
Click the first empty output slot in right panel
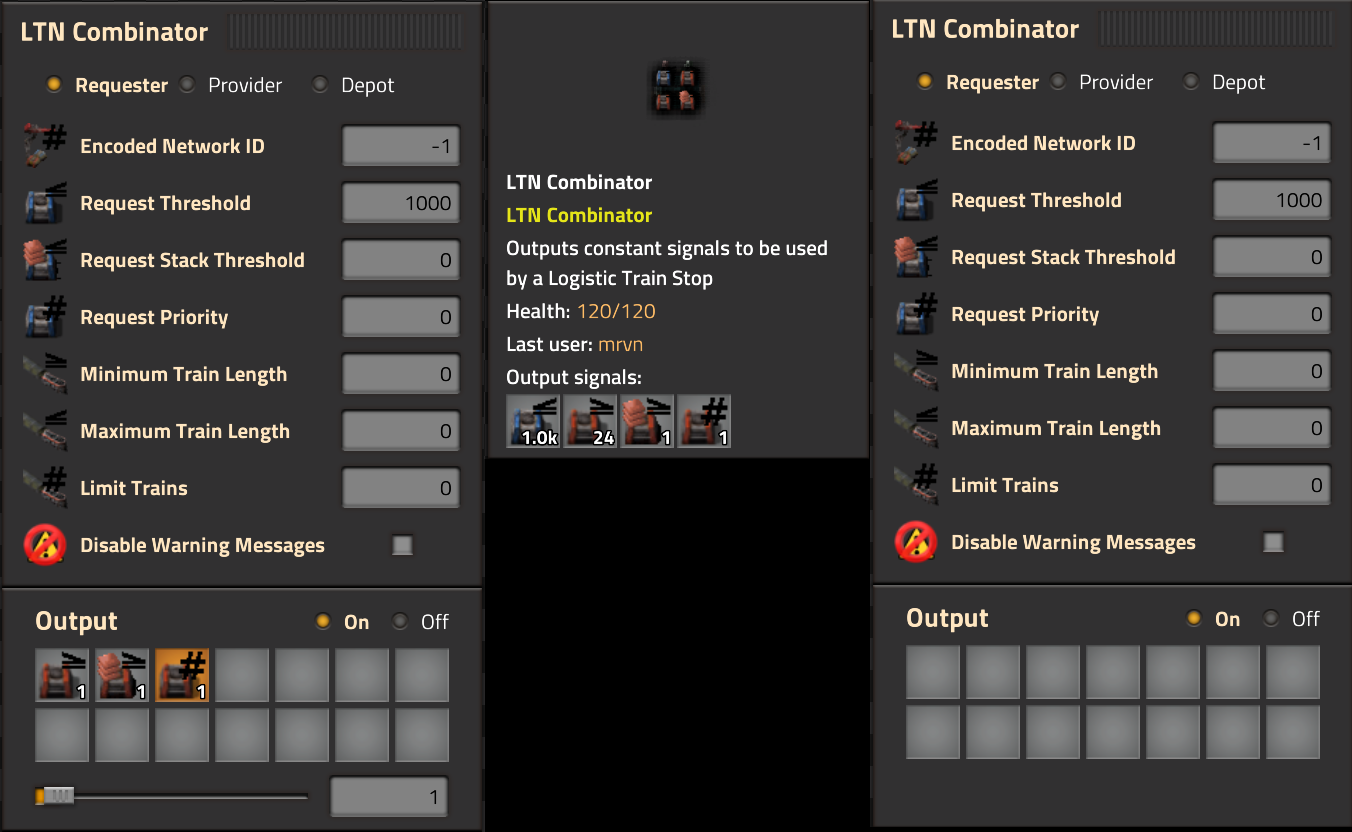[933, 672]
